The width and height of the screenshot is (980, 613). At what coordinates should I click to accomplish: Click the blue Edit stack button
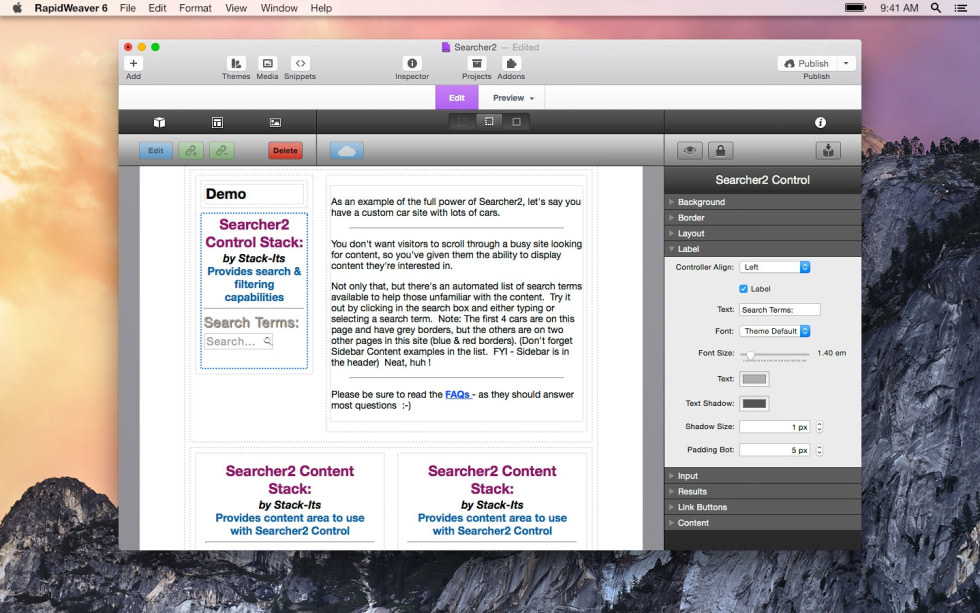pyautogui.click(x=156, y=151)
